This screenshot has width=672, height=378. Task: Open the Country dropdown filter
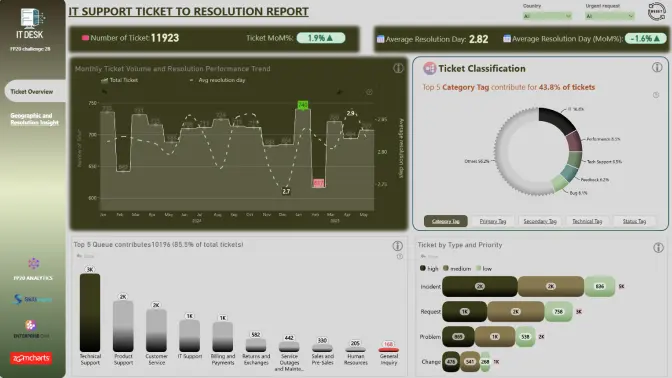pyautogui.click(x=547, y=16)
